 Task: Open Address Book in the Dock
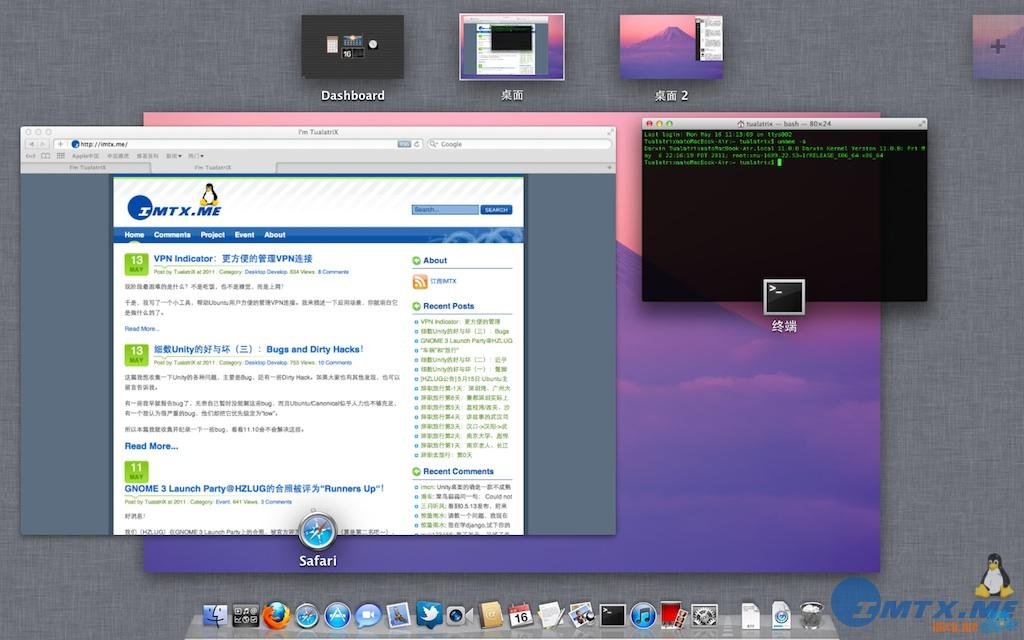pyautogui.click(x=490, y=615)
